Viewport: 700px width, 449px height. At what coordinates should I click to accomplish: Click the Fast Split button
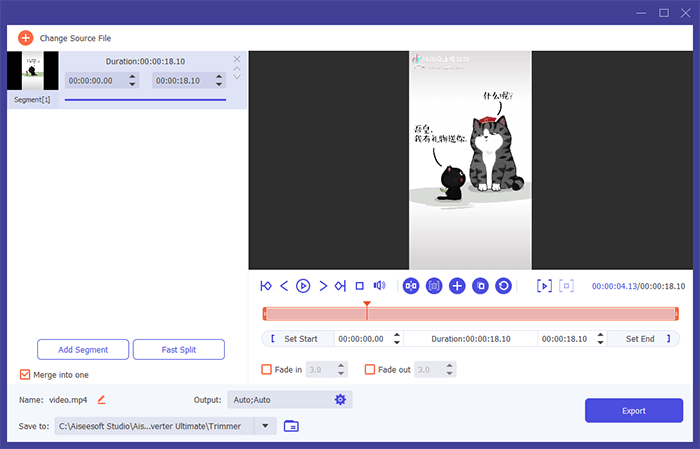[x=179, y=349]
